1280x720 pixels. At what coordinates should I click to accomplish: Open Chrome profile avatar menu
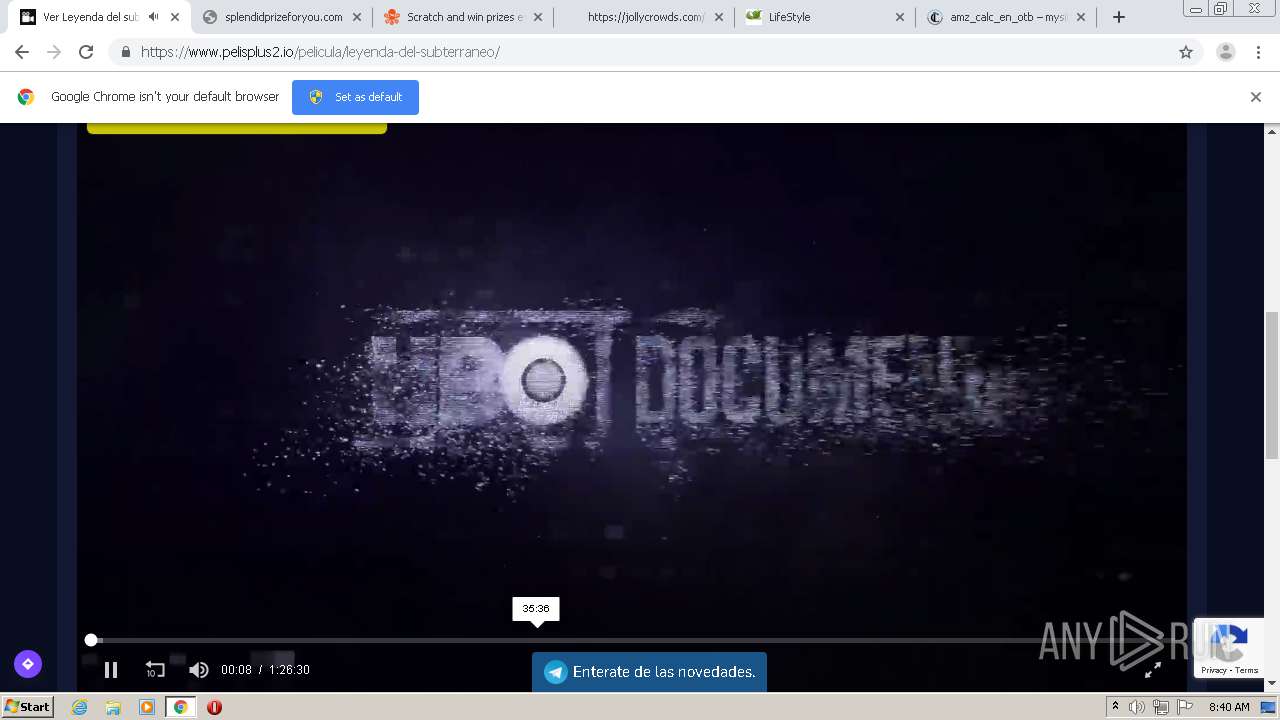[1226, 52]
